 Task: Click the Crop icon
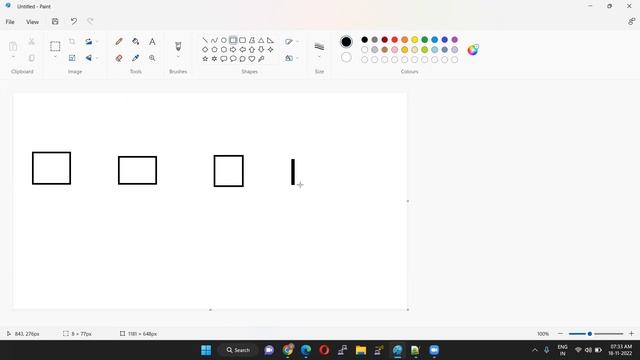tap(72, 42)
